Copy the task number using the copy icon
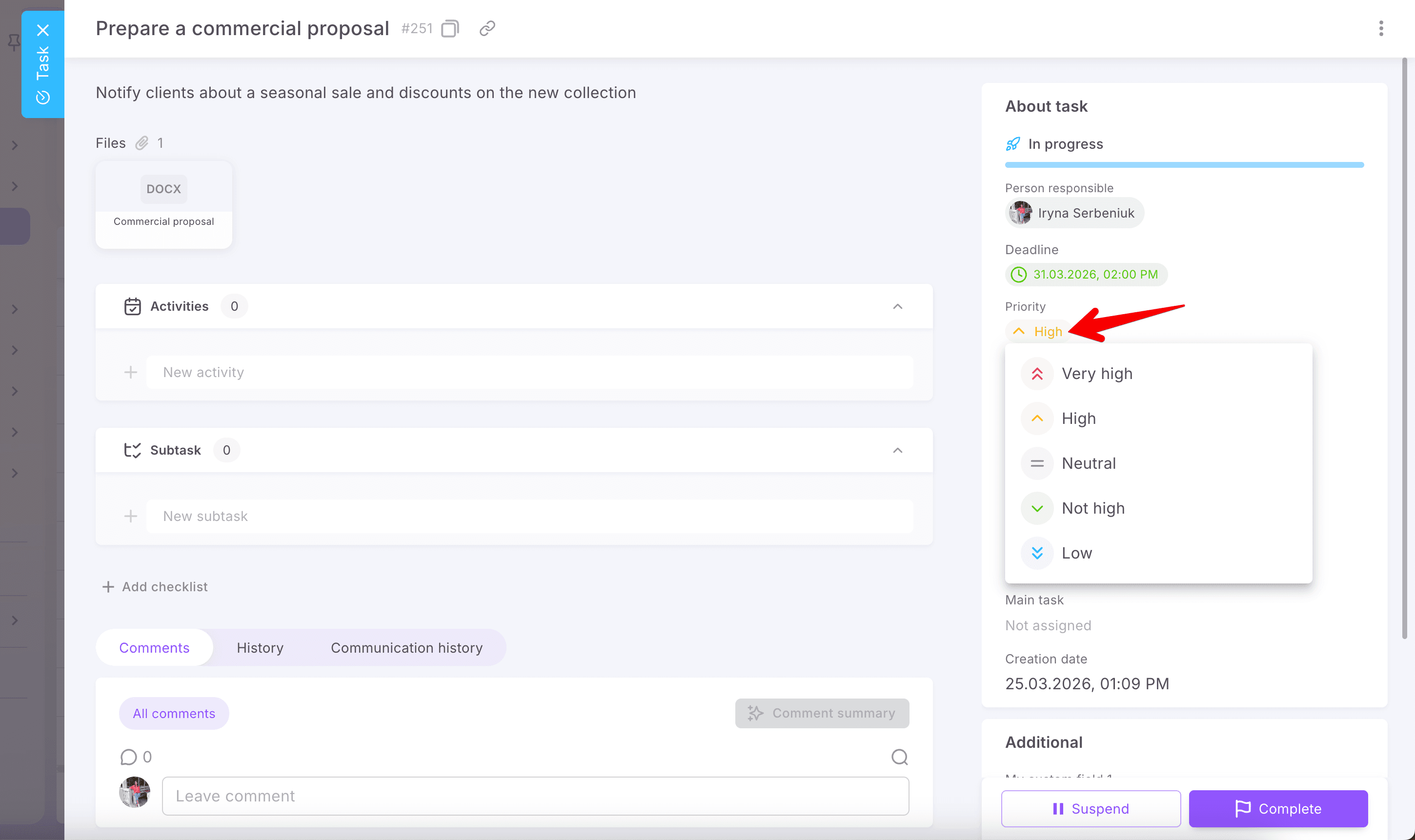This screenshot has height=840, width=1415. tap(450, 28)
